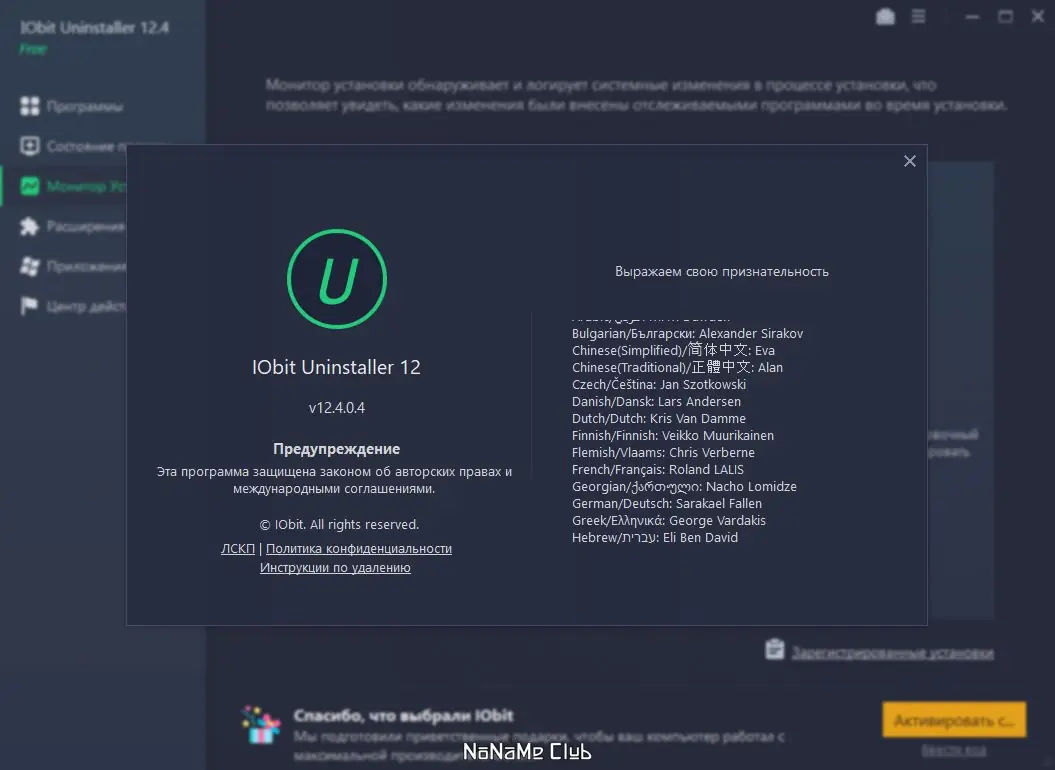Click the v12.4.0.4 version text
Viewport: 1055px width, 770px height.
click(336, 408)
